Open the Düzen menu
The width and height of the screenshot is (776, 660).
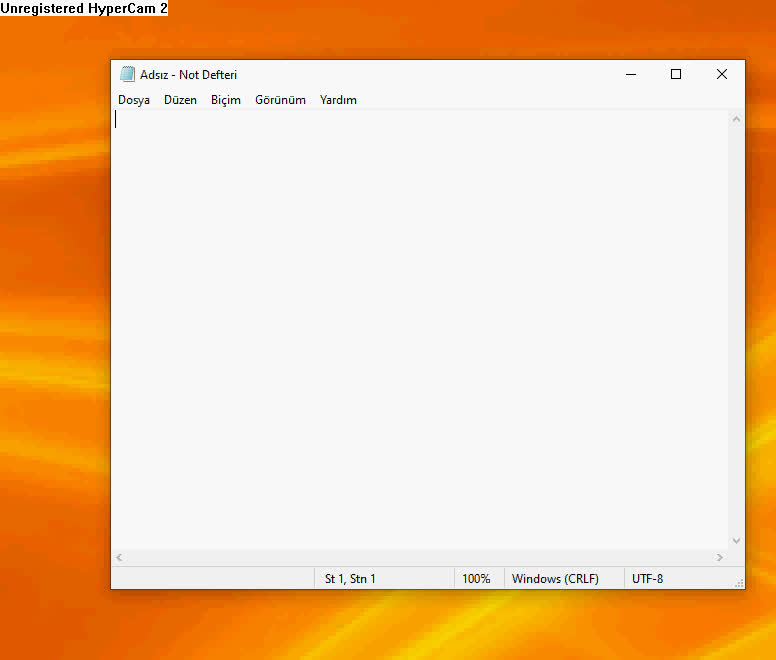coord(180,100)
